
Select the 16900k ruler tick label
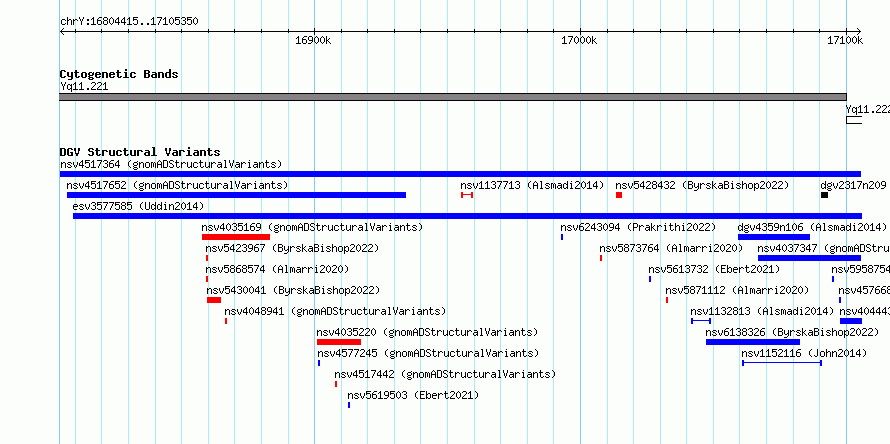313,41
